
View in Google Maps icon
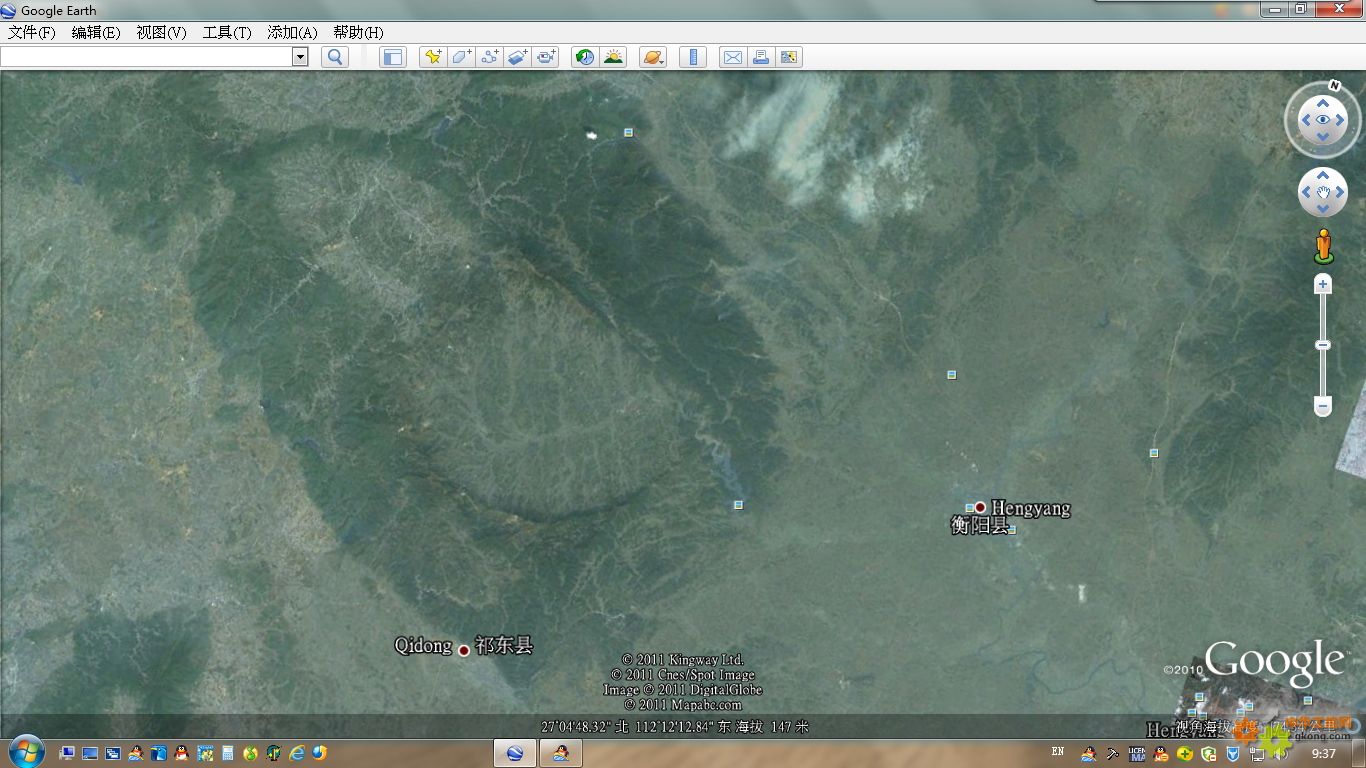click(x=789, y=57)
